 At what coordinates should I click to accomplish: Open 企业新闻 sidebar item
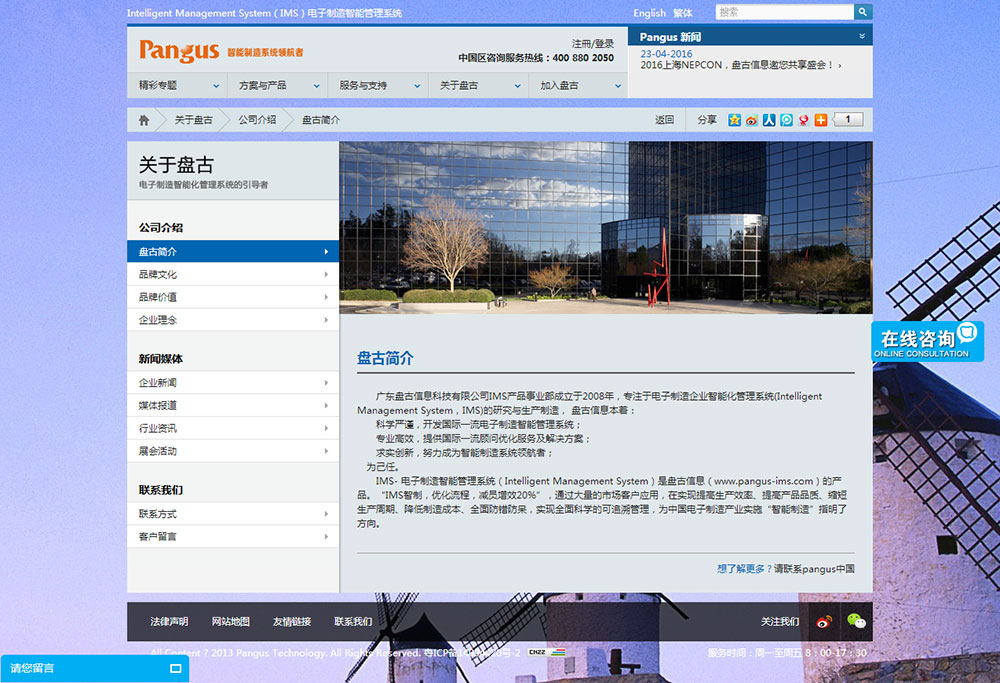click(233, 383)
